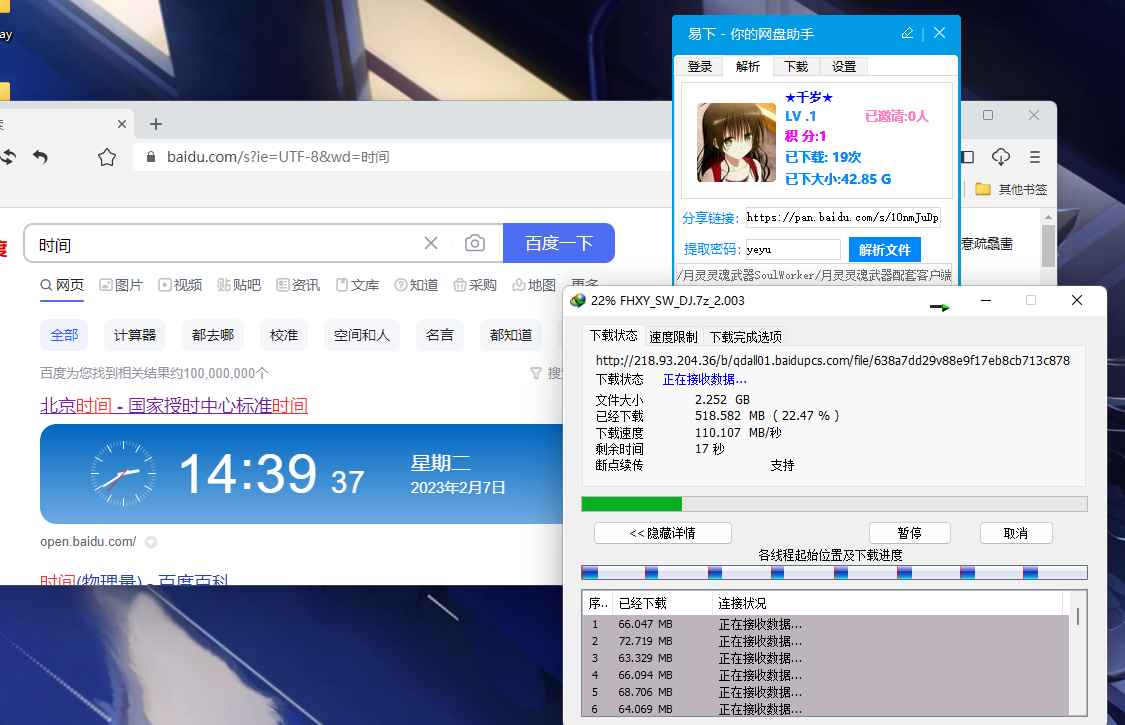
Task: Open Baidu 资讯 search category
Action: click(x=298, y=285)
